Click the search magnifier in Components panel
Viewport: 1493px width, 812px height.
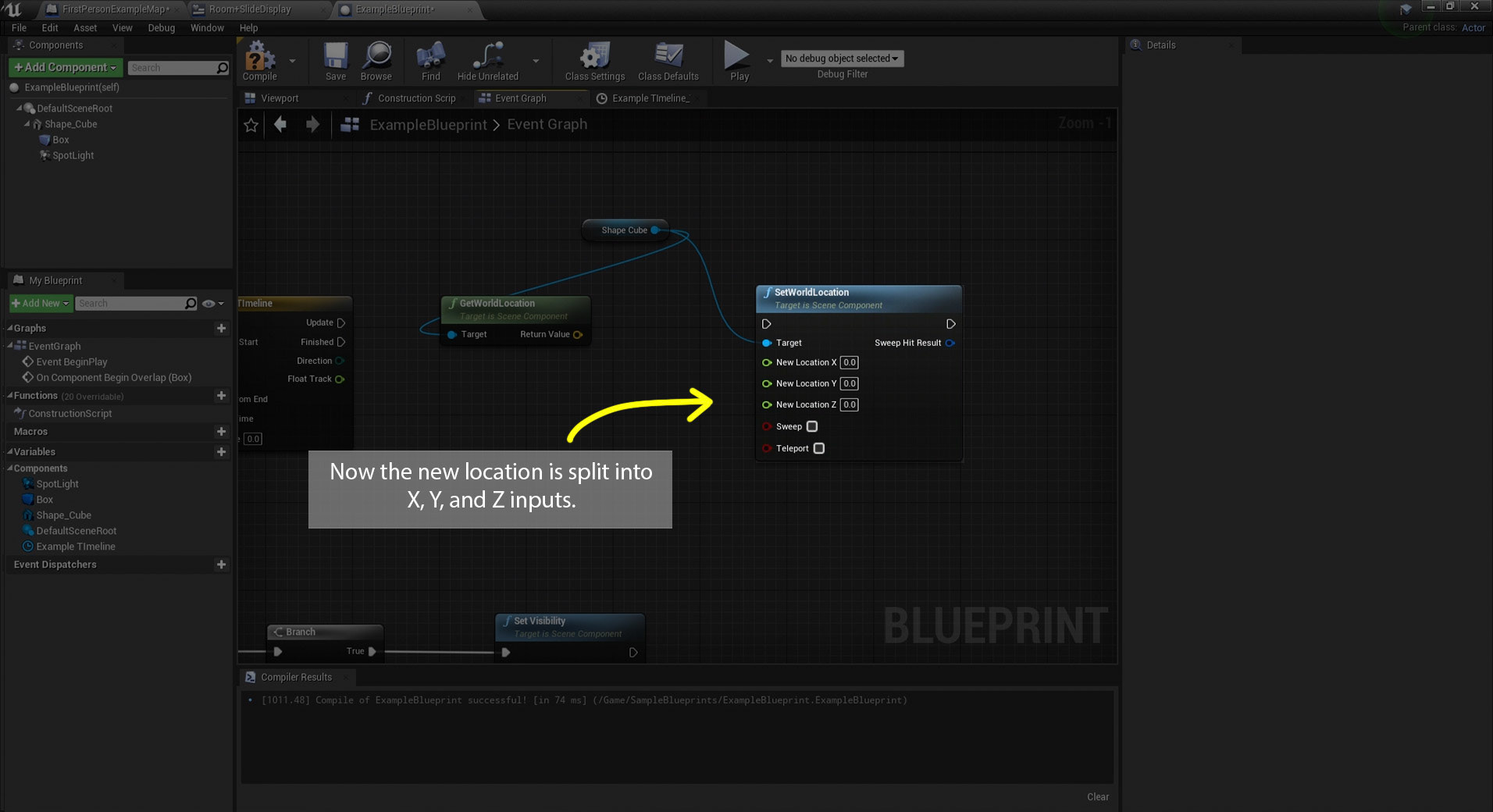click(223, 68)
